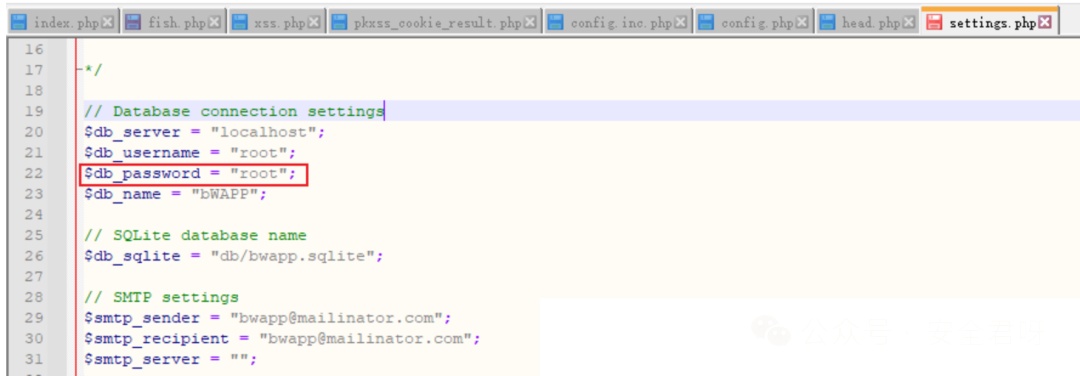This screenshot has height=376, width=1080.
Task: Click the "localhost" string value
Action: click(x=263, y=132)
